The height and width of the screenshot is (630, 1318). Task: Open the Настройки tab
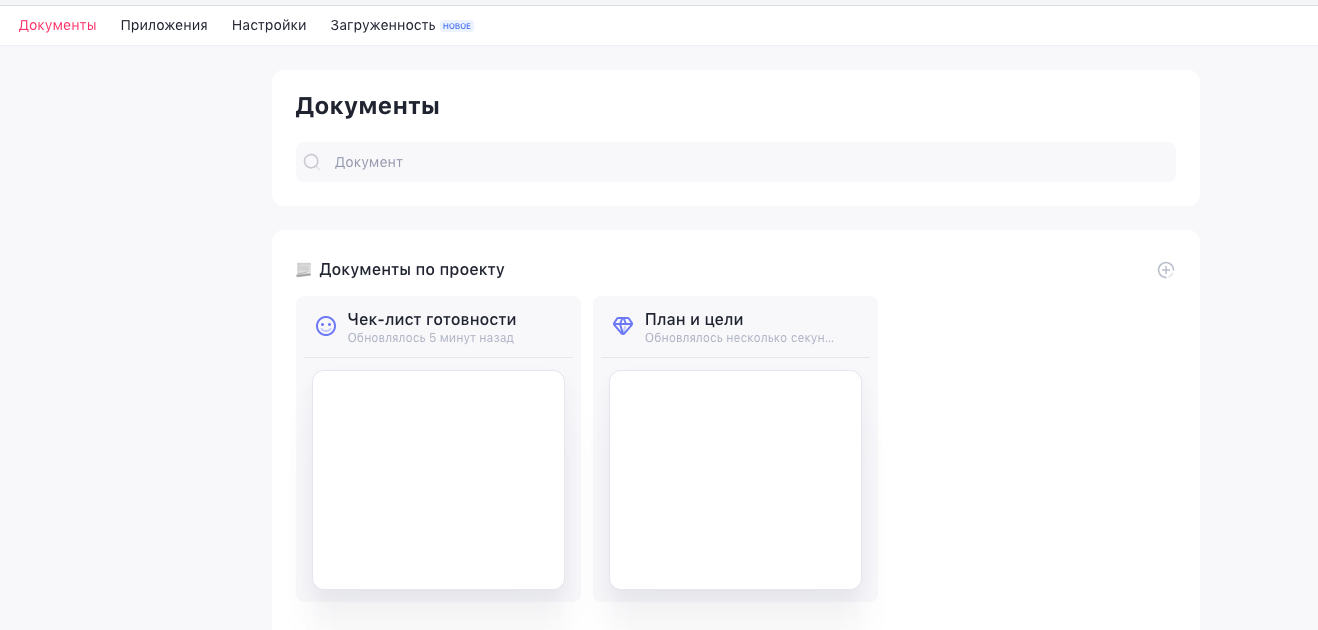[x=269, y=25]
